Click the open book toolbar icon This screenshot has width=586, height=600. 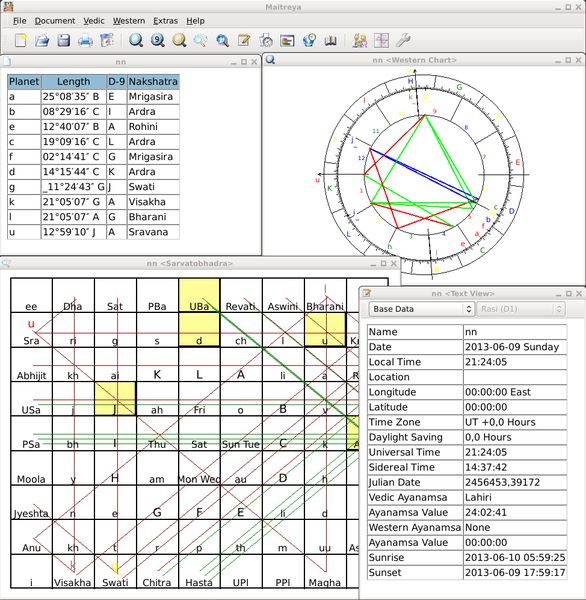coord(330,40)
